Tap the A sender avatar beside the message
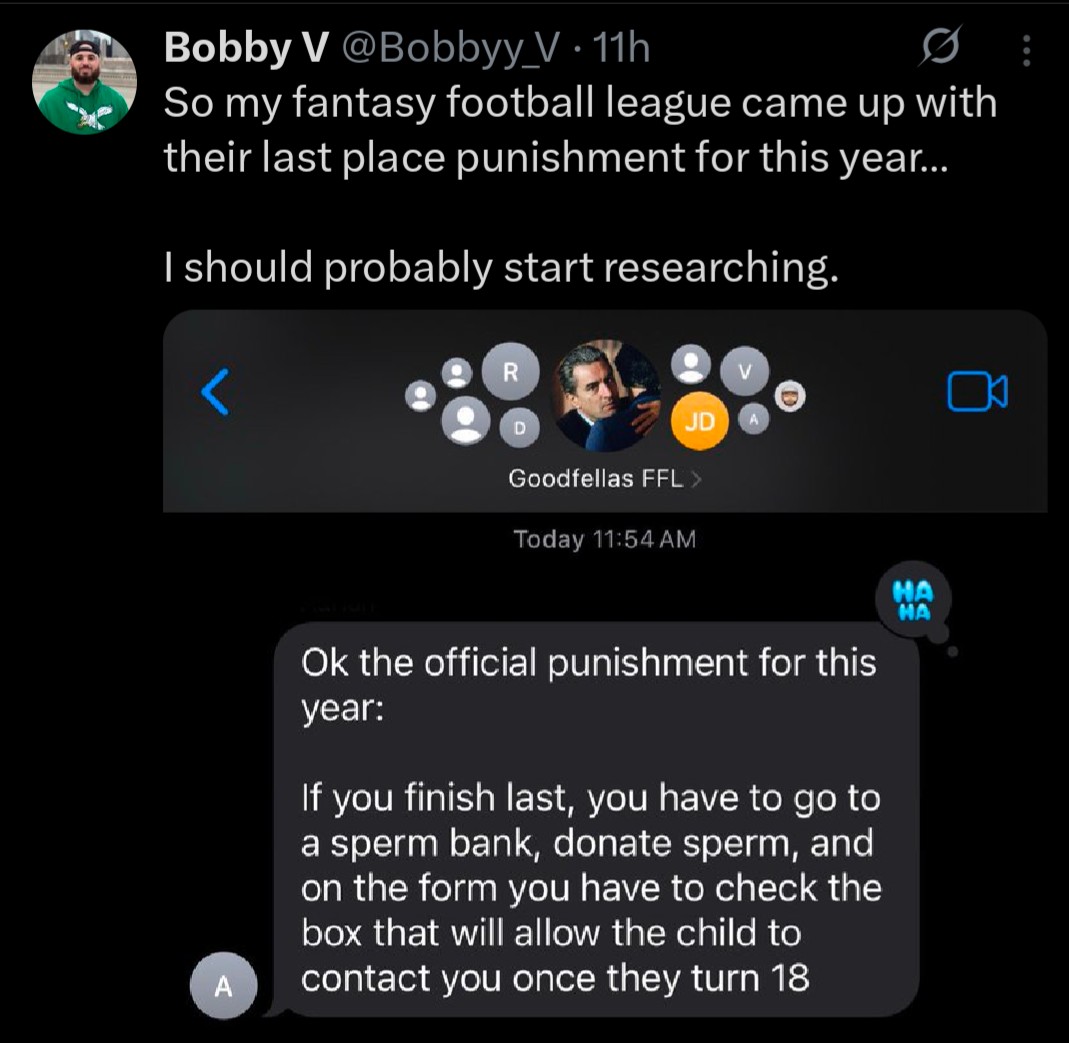 (x=224, y=985)
